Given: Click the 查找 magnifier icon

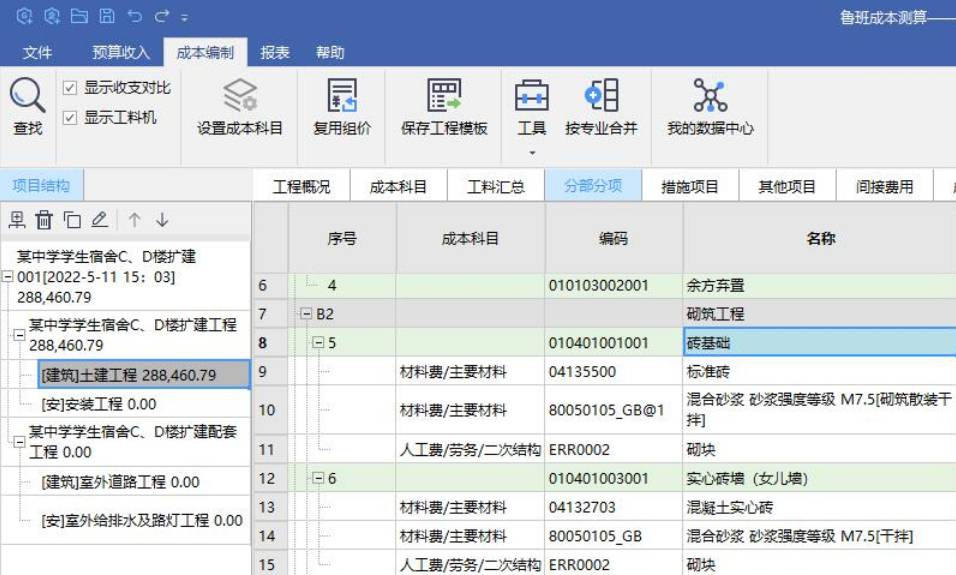Looking at the screenshot, I should [27, 95].
